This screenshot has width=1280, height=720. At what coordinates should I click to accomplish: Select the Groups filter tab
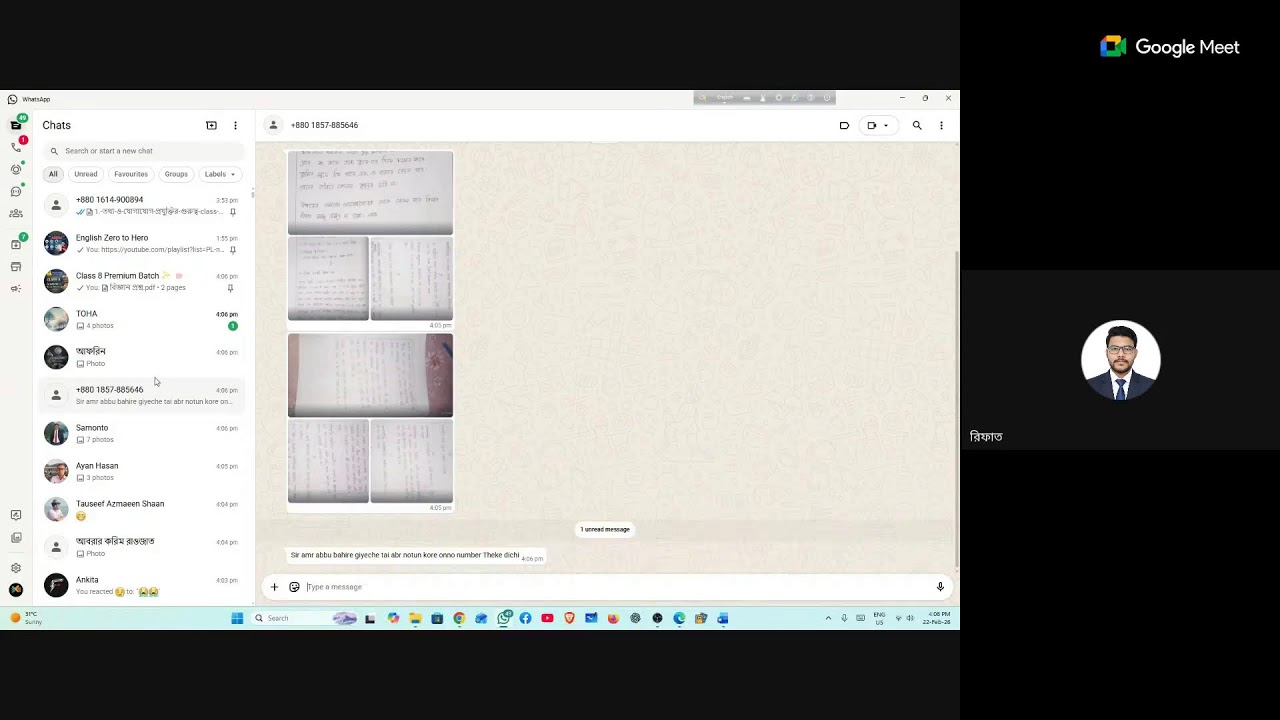[x=176, y=174]
